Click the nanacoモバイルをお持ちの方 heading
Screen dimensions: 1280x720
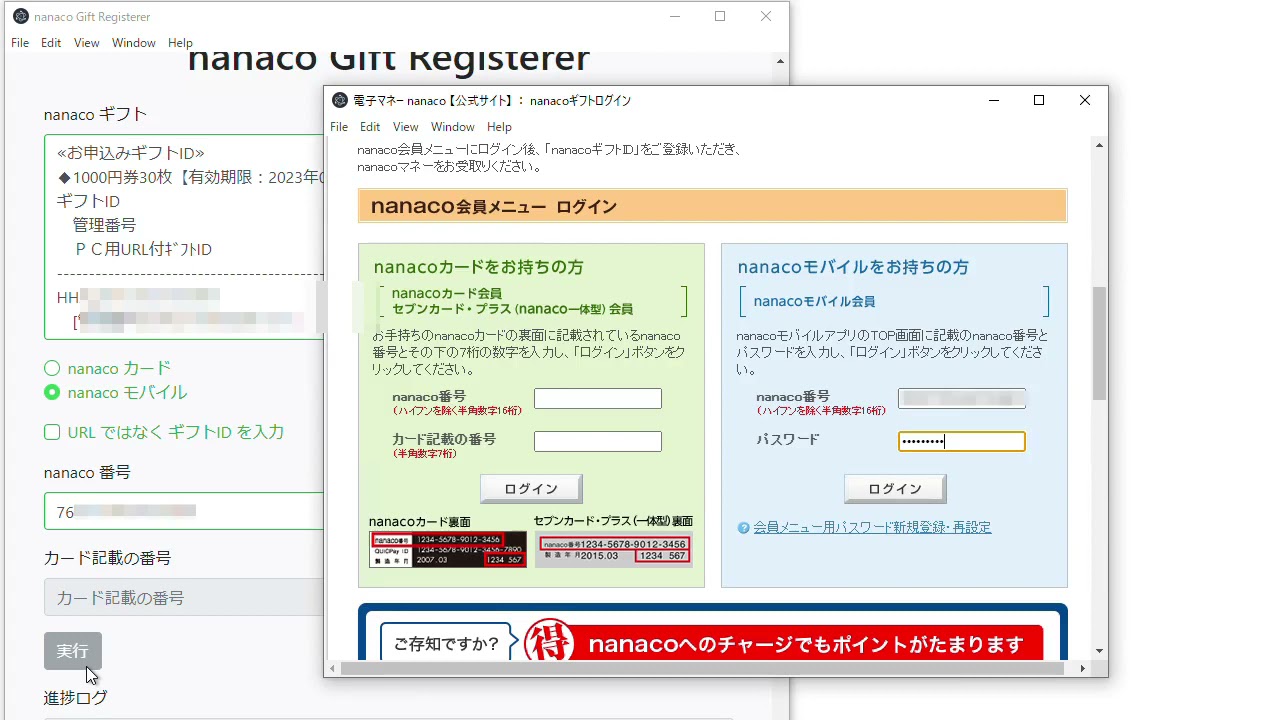point(853,267)
